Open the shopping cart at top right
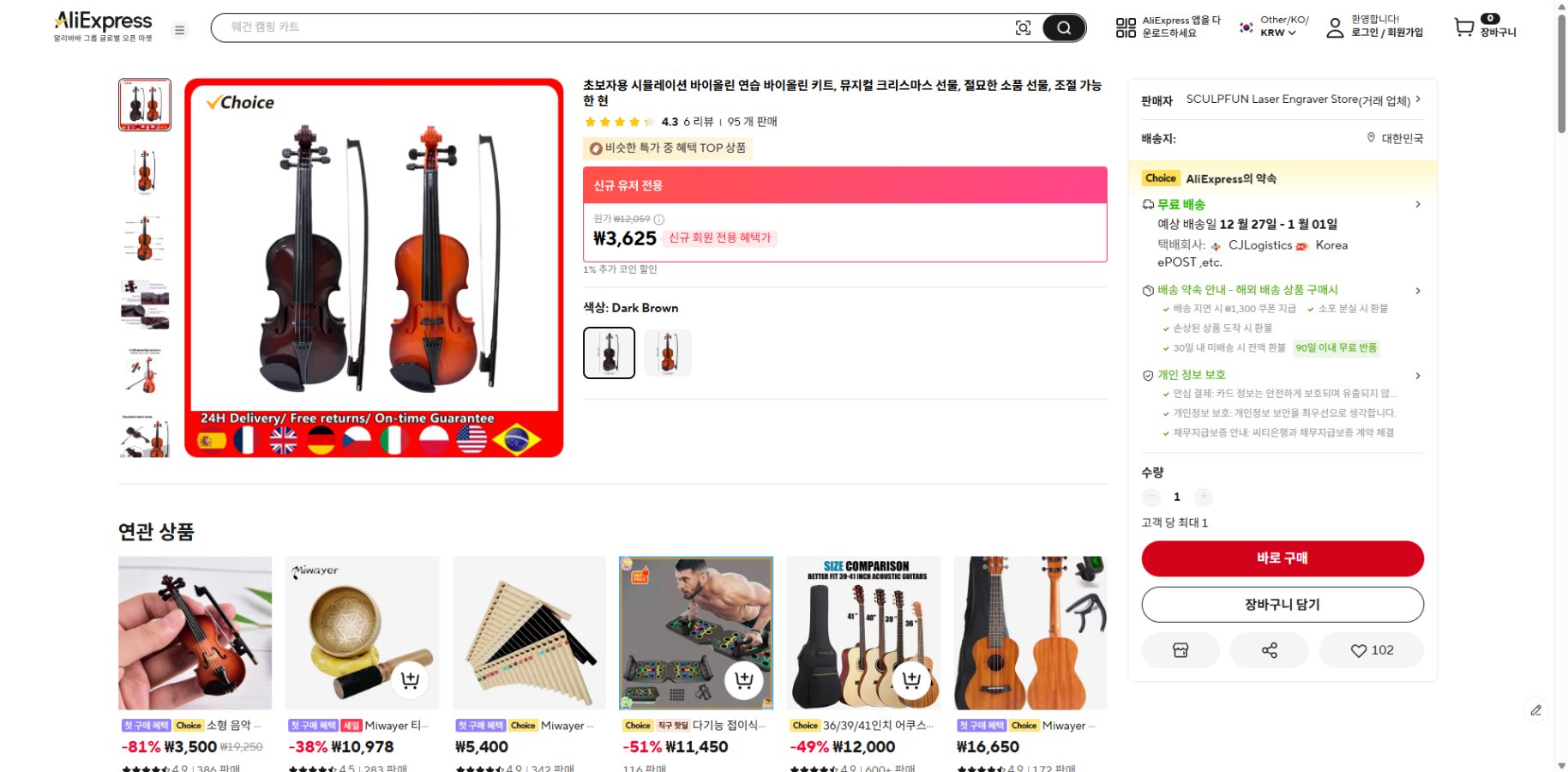Viewport: 1568px width, 772px height. 1463,27
